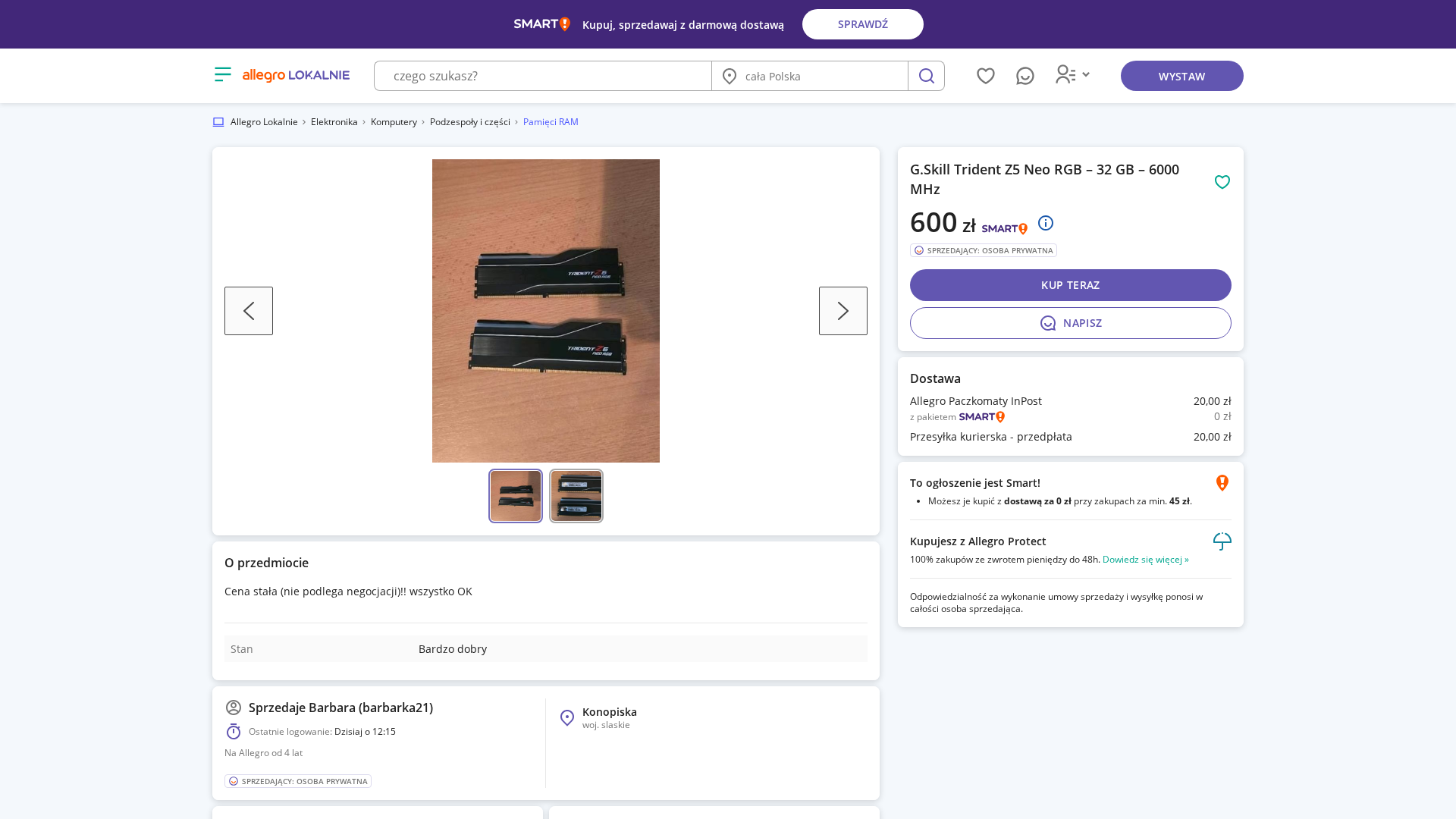Click the SMART! logo beside price
1456x819 pixels.
pos(1005,228)
